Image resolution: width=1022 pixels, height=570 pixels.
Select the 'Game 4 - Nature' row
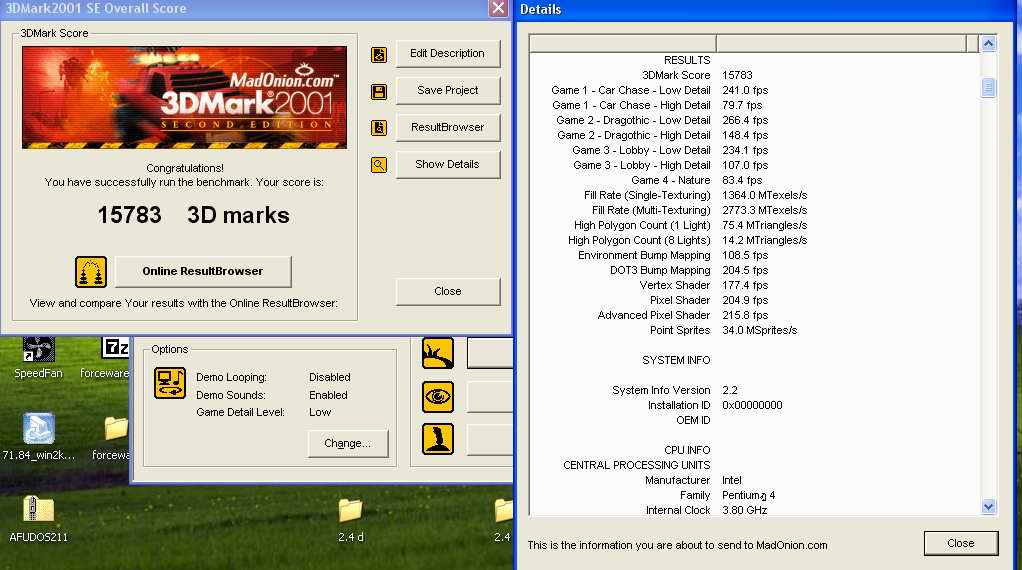pyautogui.click(x=754, y=180)
